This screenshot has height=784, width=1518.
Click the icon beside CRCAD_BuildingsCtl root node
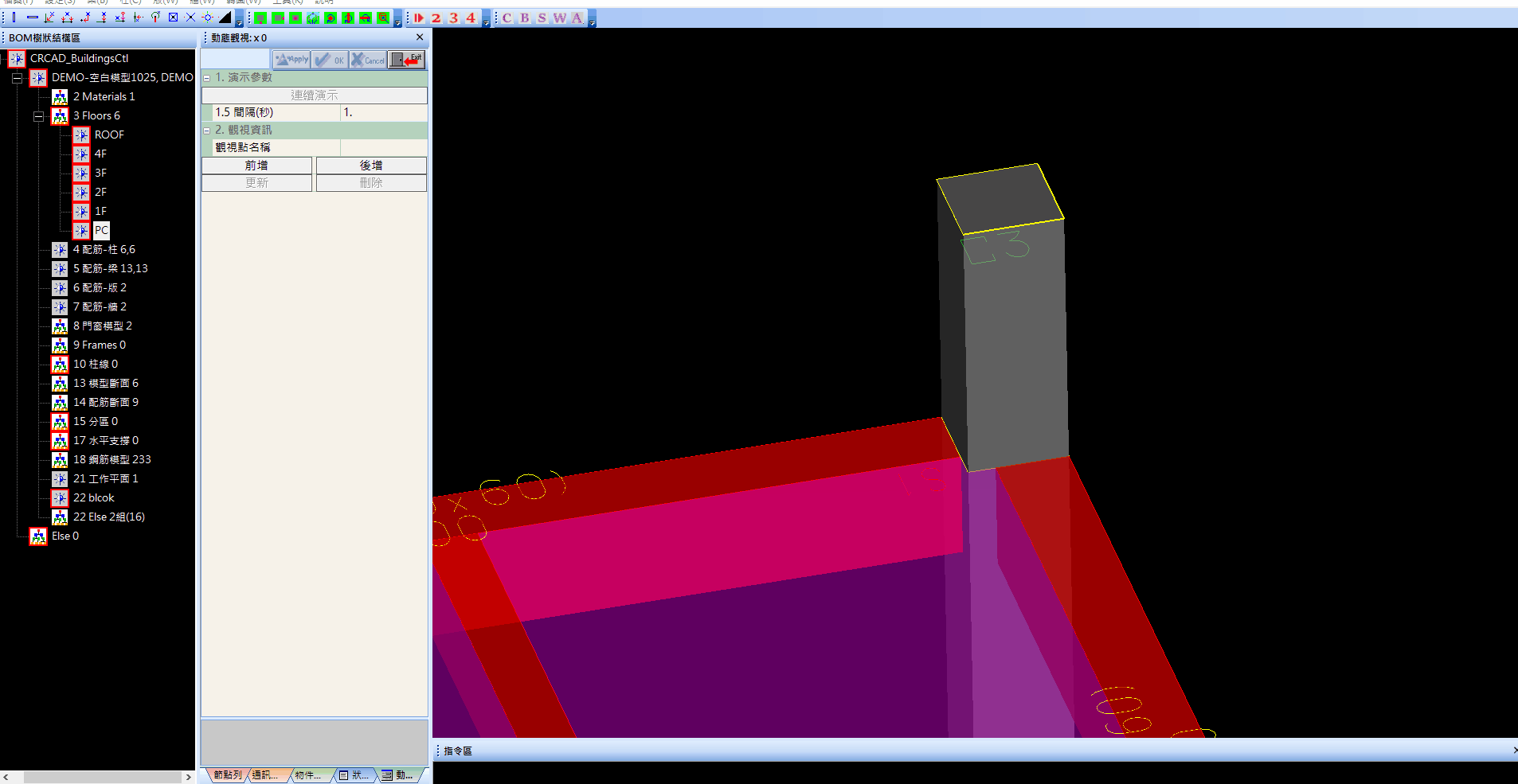pyautogui.click(x=17, y=59)
